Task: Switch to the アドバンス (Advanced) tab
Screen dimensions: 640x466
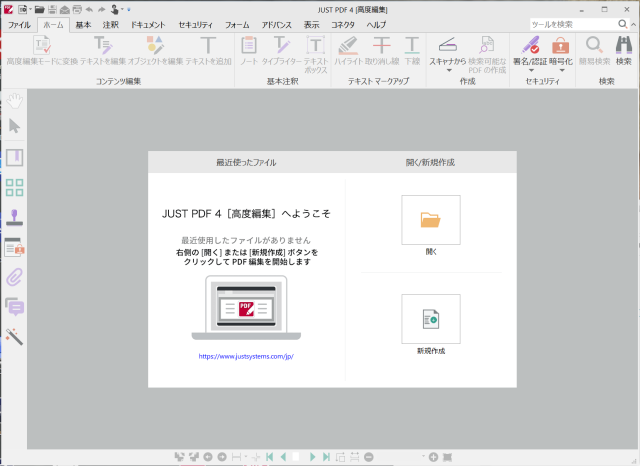Action: point(276,25)
